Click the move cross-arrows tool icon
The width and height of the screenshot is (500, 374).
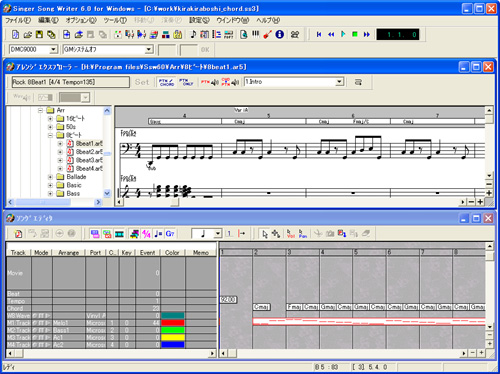(x=276, y=234)
